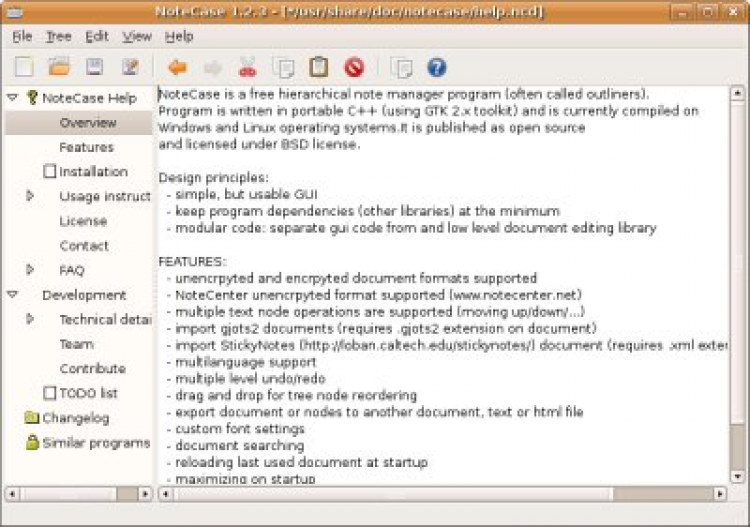
Task: Click the red delete icon
Action: point(354,68)
